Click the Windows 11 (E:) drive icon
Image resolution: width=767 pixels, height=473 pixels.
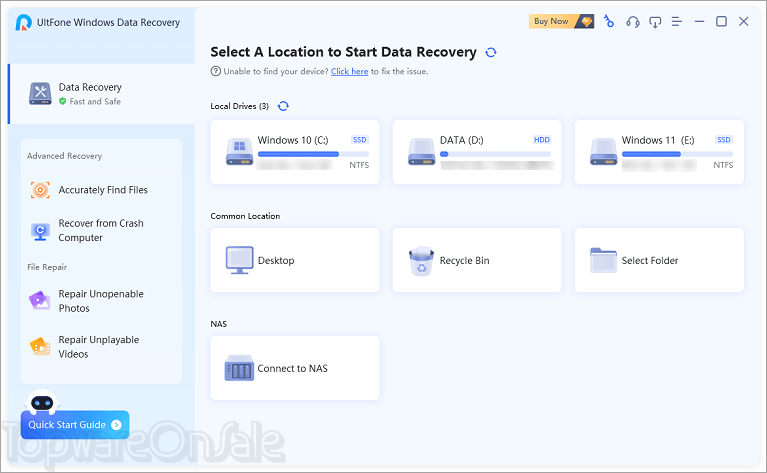(x=603, y=152)
